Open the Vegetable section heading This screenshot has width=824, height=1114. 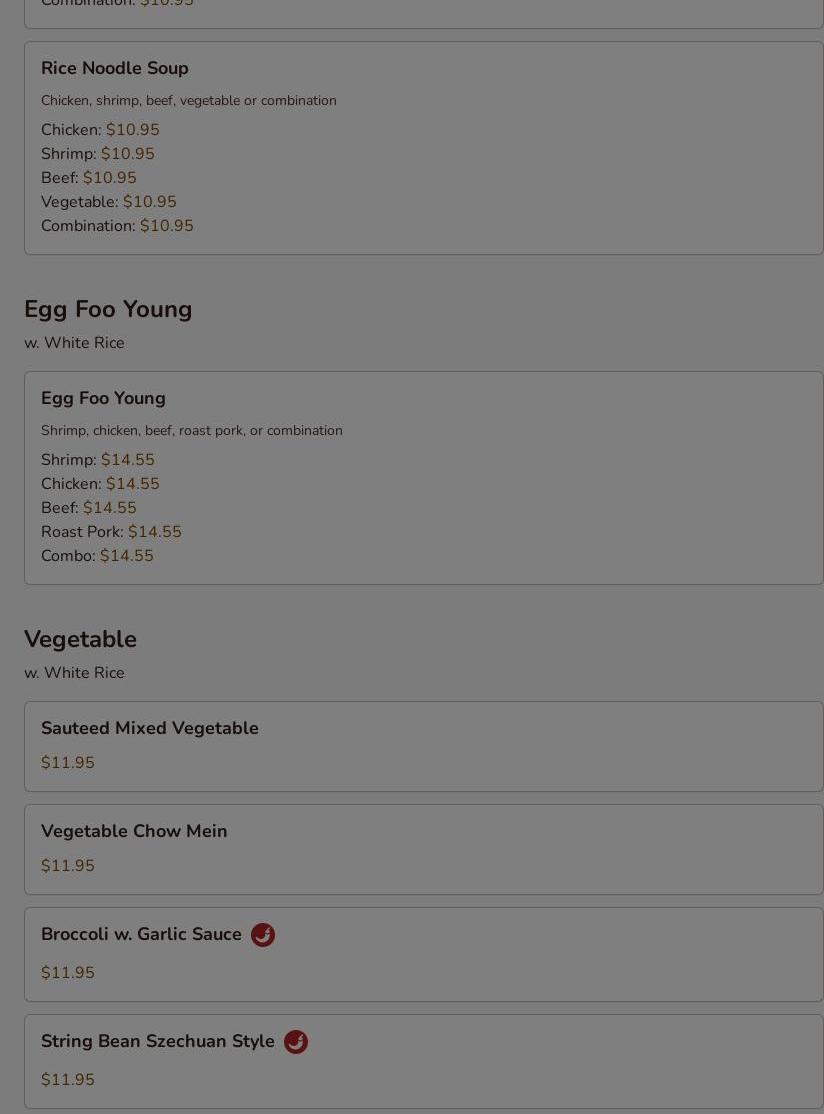[80, 639]
